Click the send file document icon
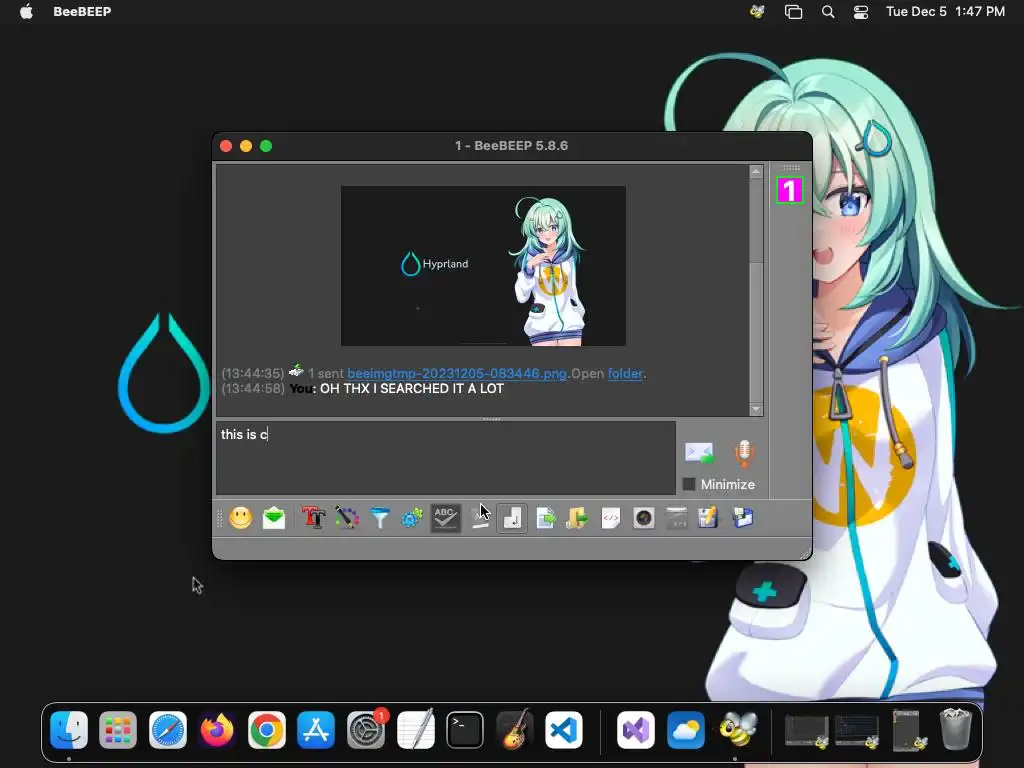 [x=545, y=519]
